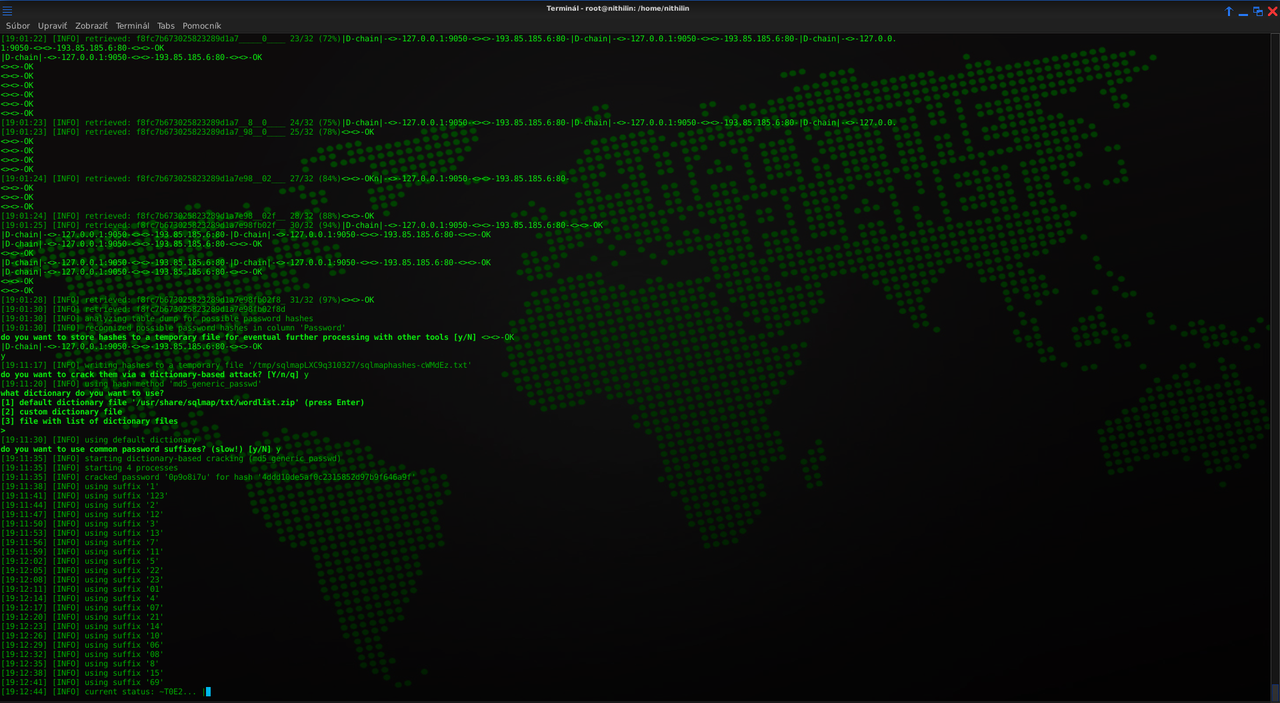Open the window menu hamburger icon
1280x703 pixels.
pos(8,10)
